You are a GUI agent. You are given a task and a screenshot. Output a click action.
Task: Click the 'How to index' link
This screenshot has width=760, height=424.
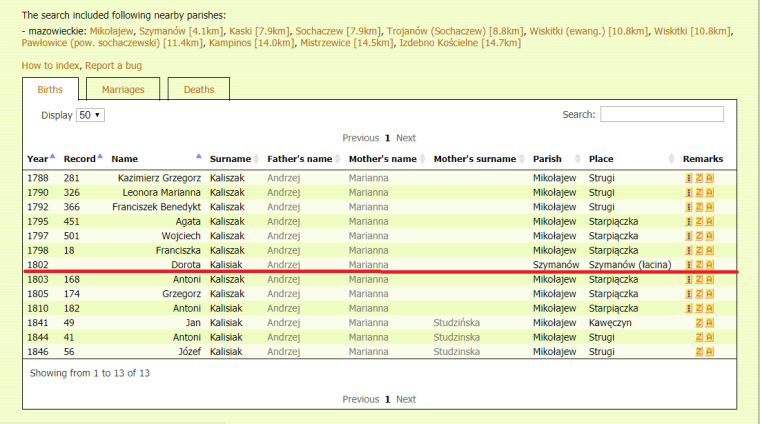click(x=51, y=66)
